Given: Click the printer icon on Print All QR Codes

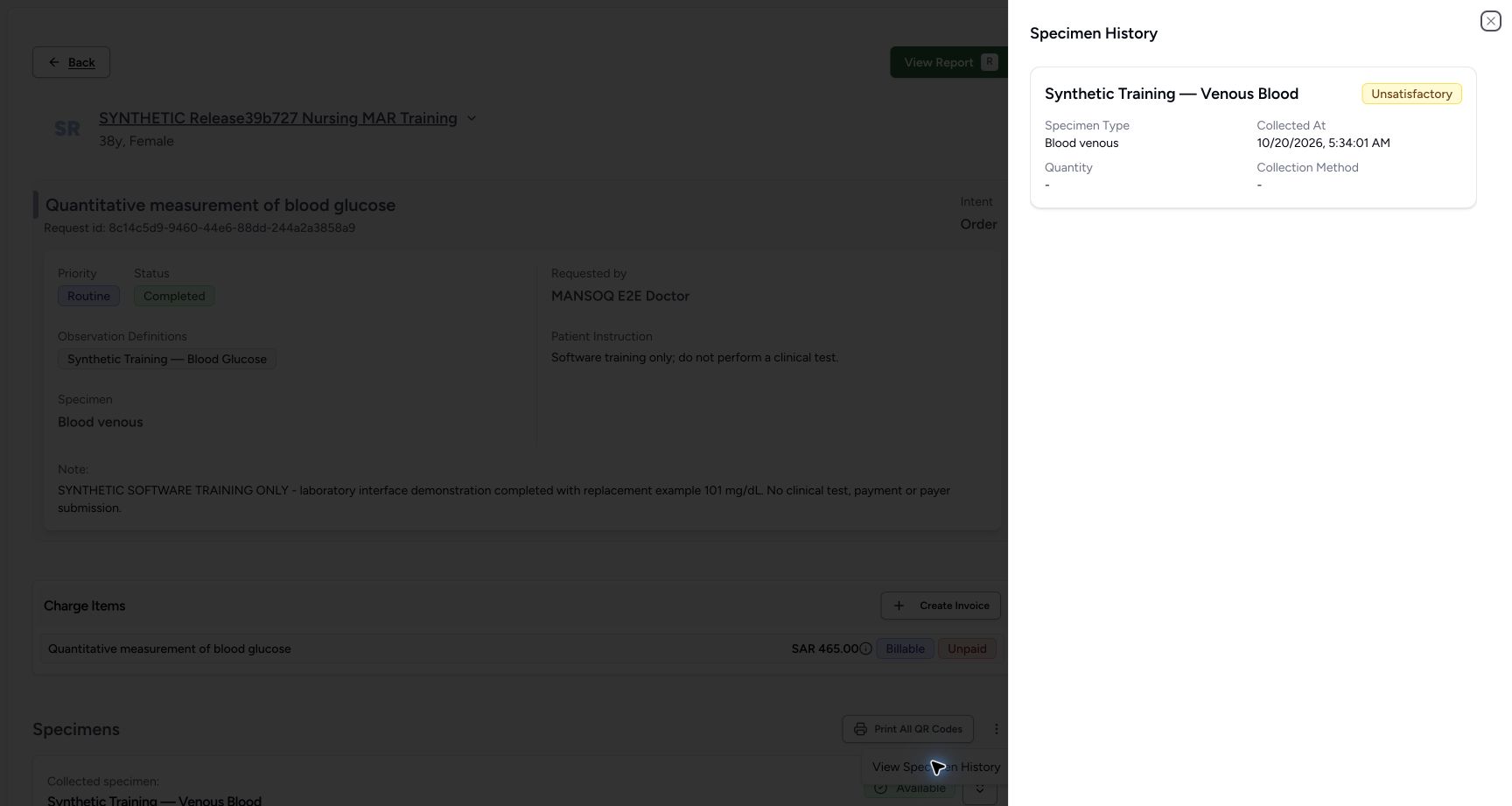Looking at the screenshot, I should click(860, 729).
